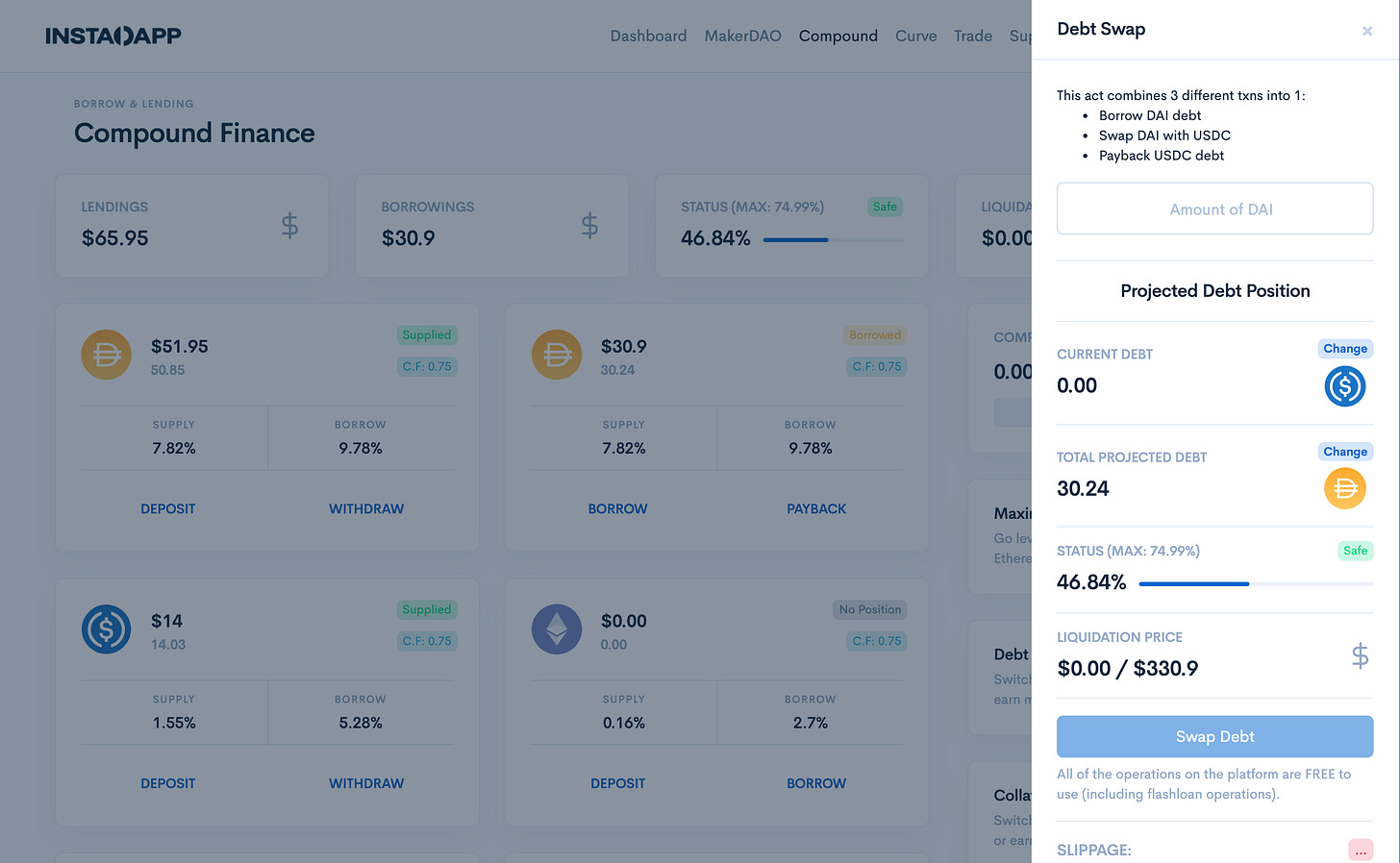This screenshot has width=1400, height=863.
Task: Click the USDC icon in the $14 supplied card
Action: click(106, 629)
